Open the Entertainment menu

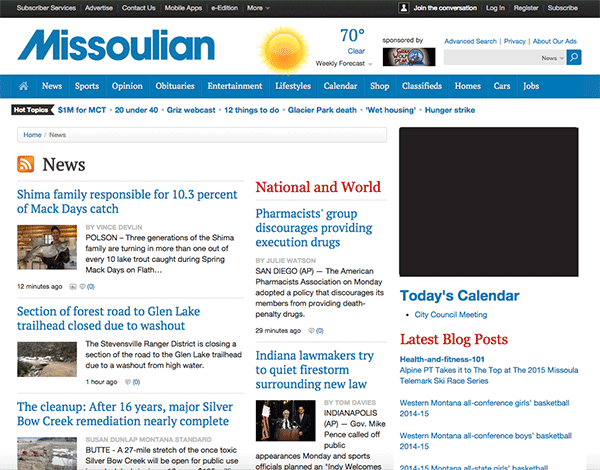tap(235, 86)
